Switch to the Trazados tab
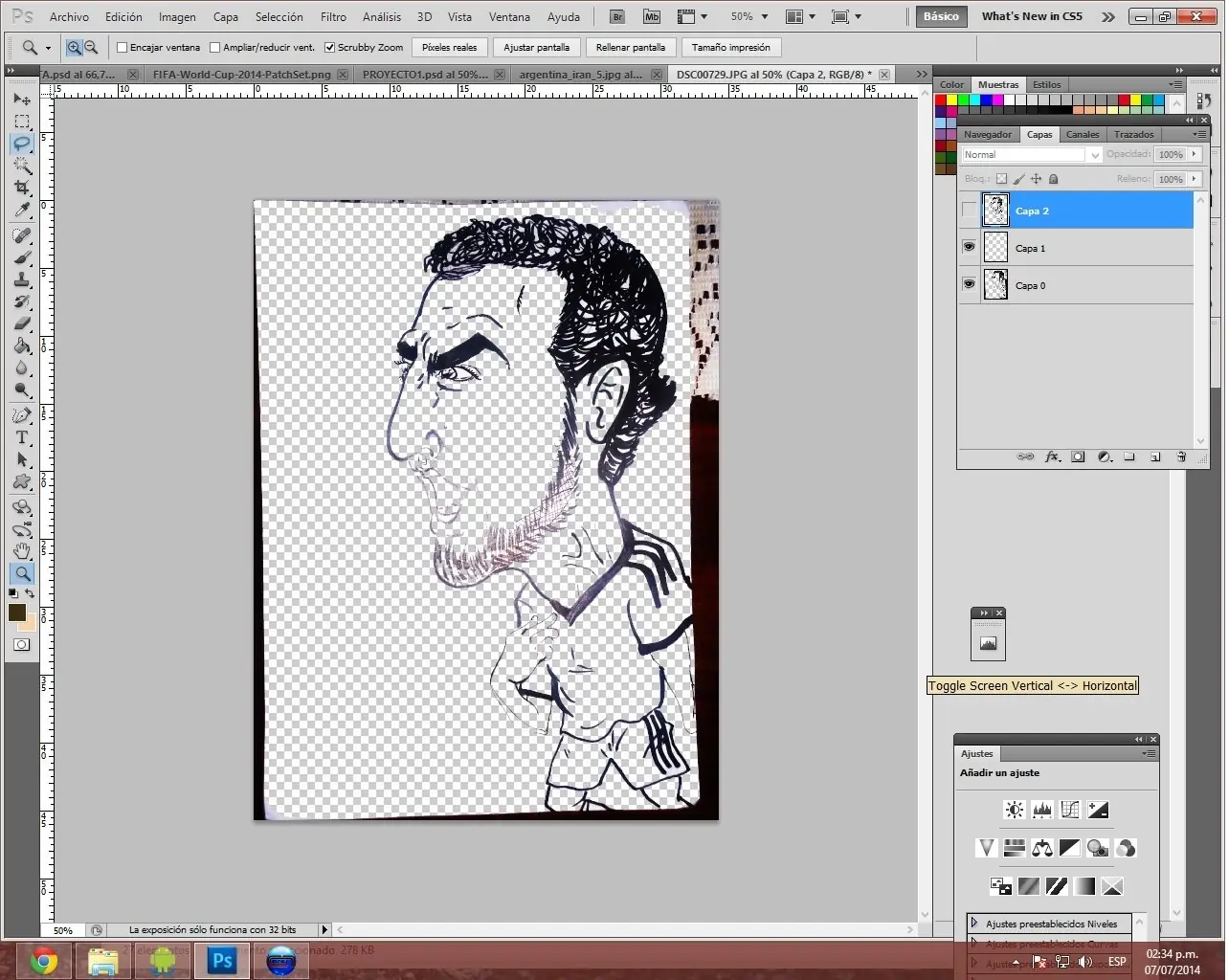Screen dimensions: 1229x980 pyautogui.click(x=1134, y=135)
